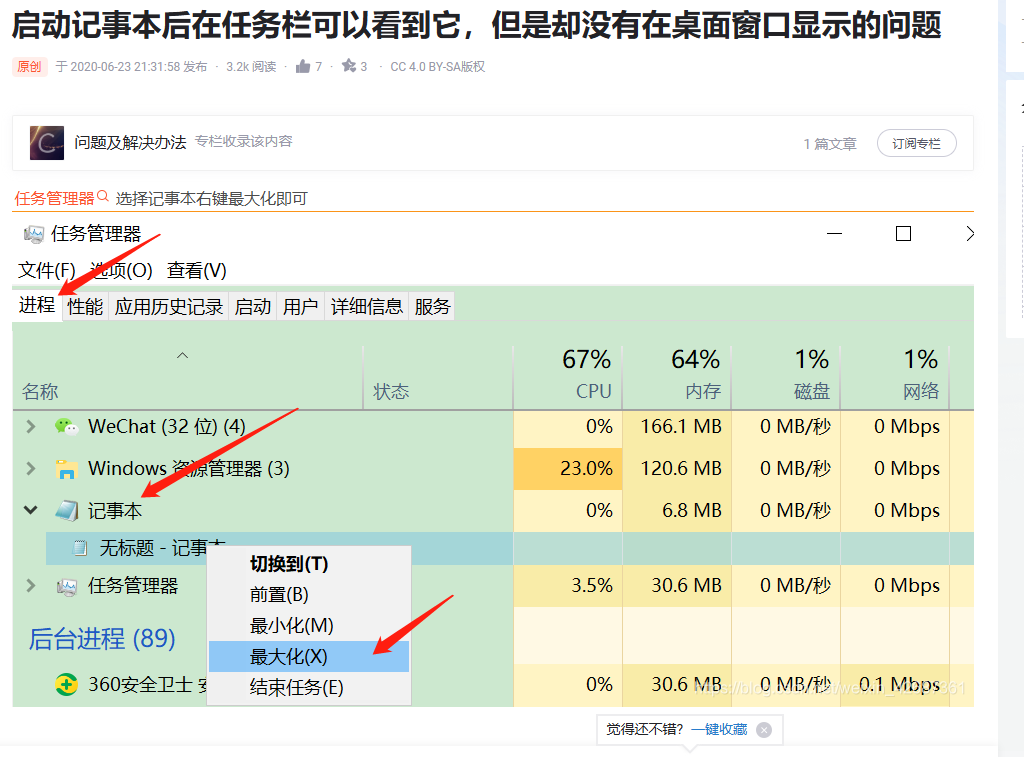Click the 6.8 MB memory cell
The height and width of the screenshot is (757, 1024).
pos(677,510)
